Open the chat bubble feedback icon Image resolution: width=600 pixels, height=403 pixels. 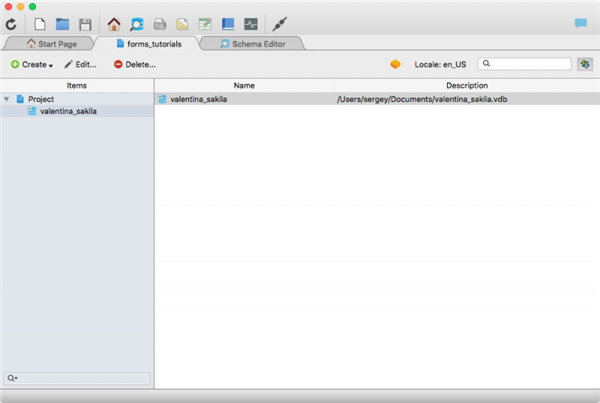click(580, 22)
